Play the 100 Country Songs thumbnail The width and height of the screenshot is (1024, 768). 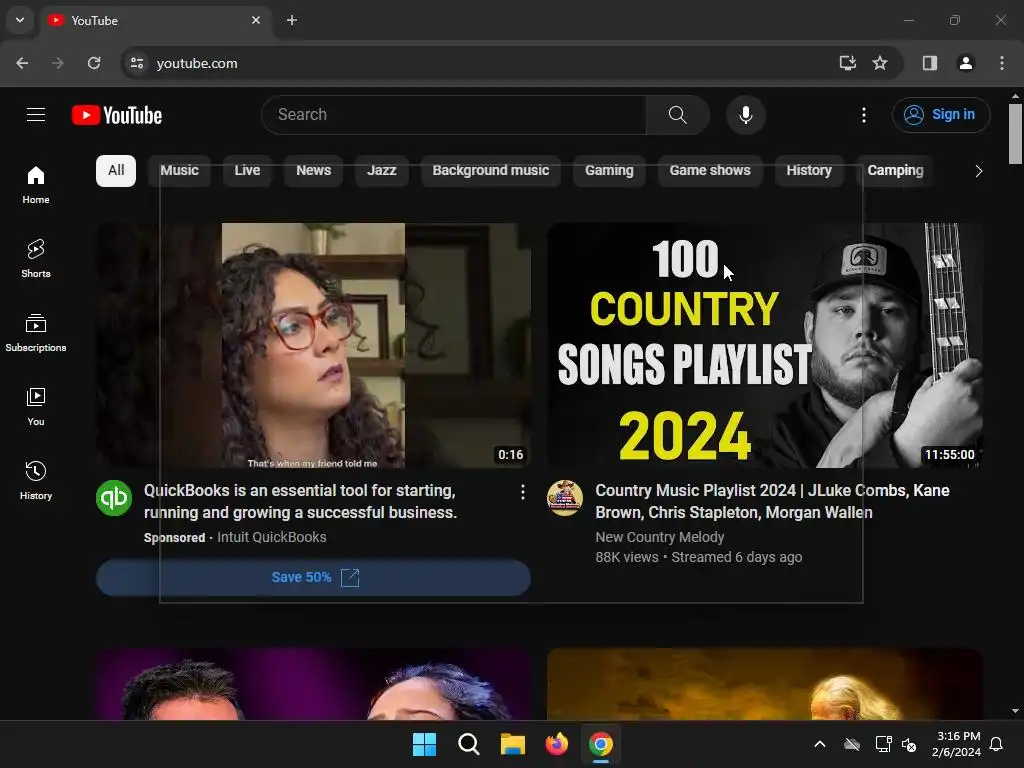(765, 345)
